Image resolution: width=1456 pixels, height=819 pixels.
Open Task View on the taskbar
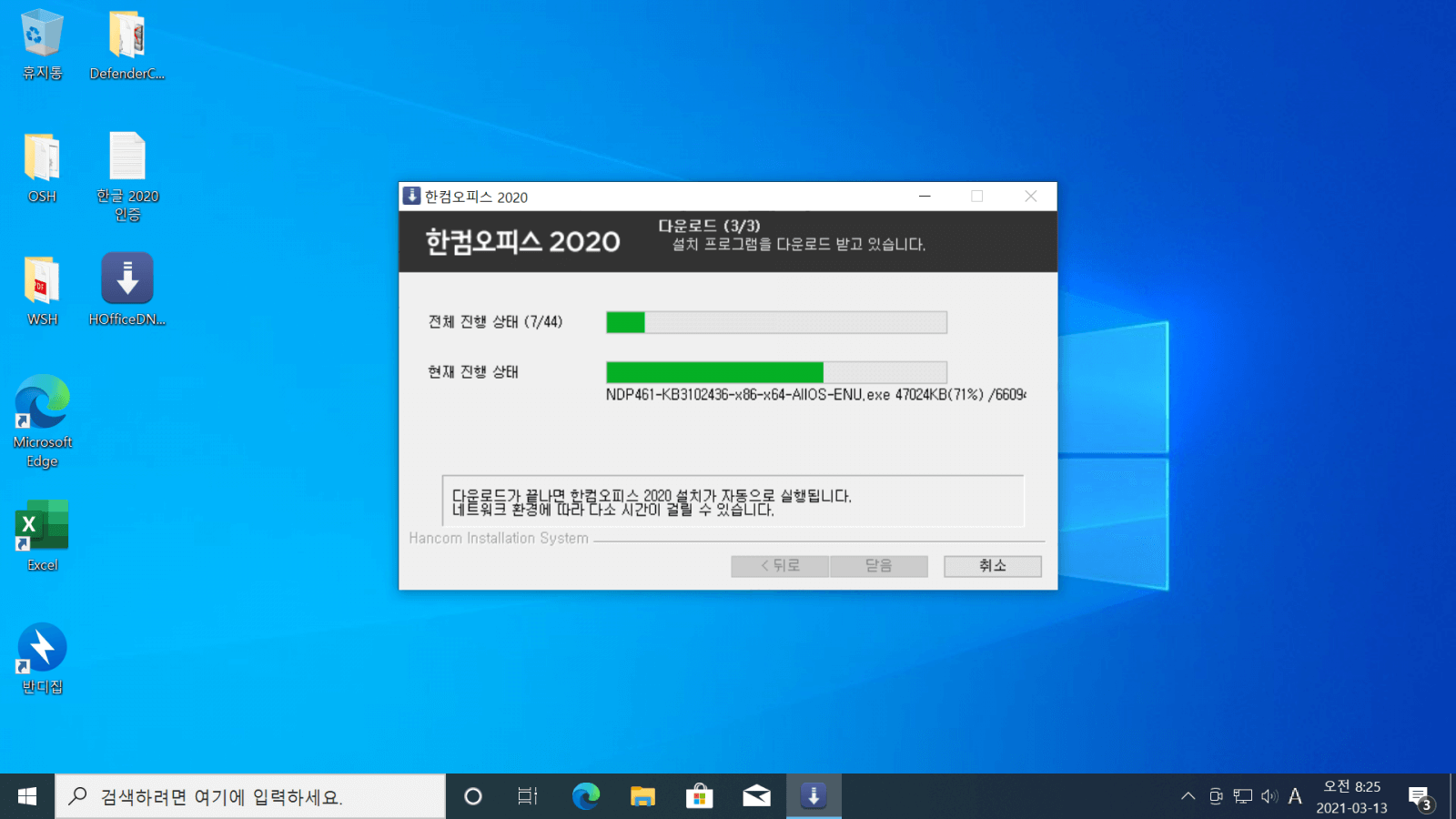click(x=528, y=796)
